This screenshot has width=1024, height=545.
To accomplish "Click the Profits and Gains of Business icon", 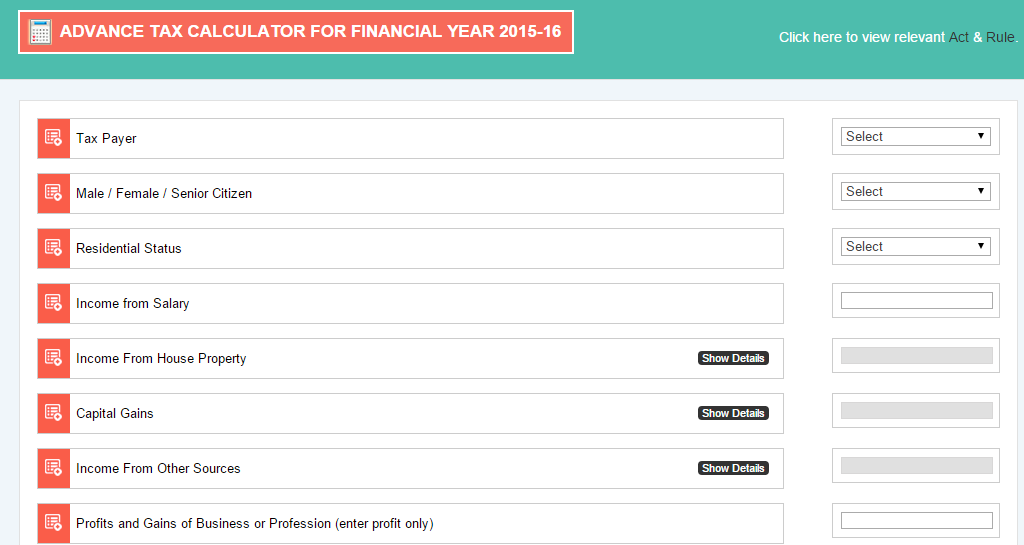I will (x=54, y=523).
